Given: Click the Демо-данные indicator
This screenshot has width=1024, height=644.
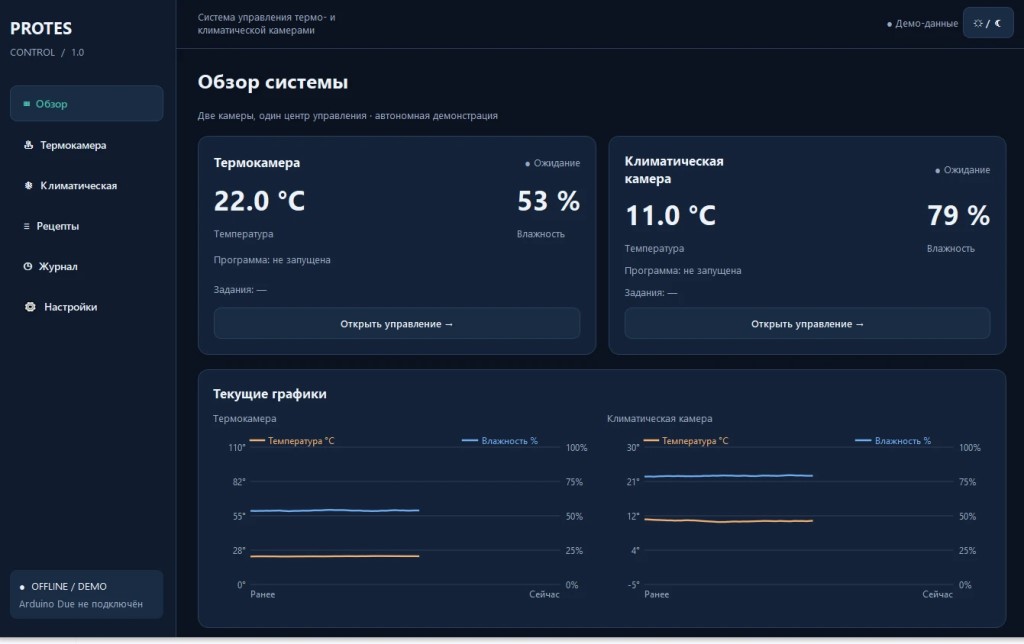Looking at the screenshot, I should pyautogui.click(x=922, y=24).
